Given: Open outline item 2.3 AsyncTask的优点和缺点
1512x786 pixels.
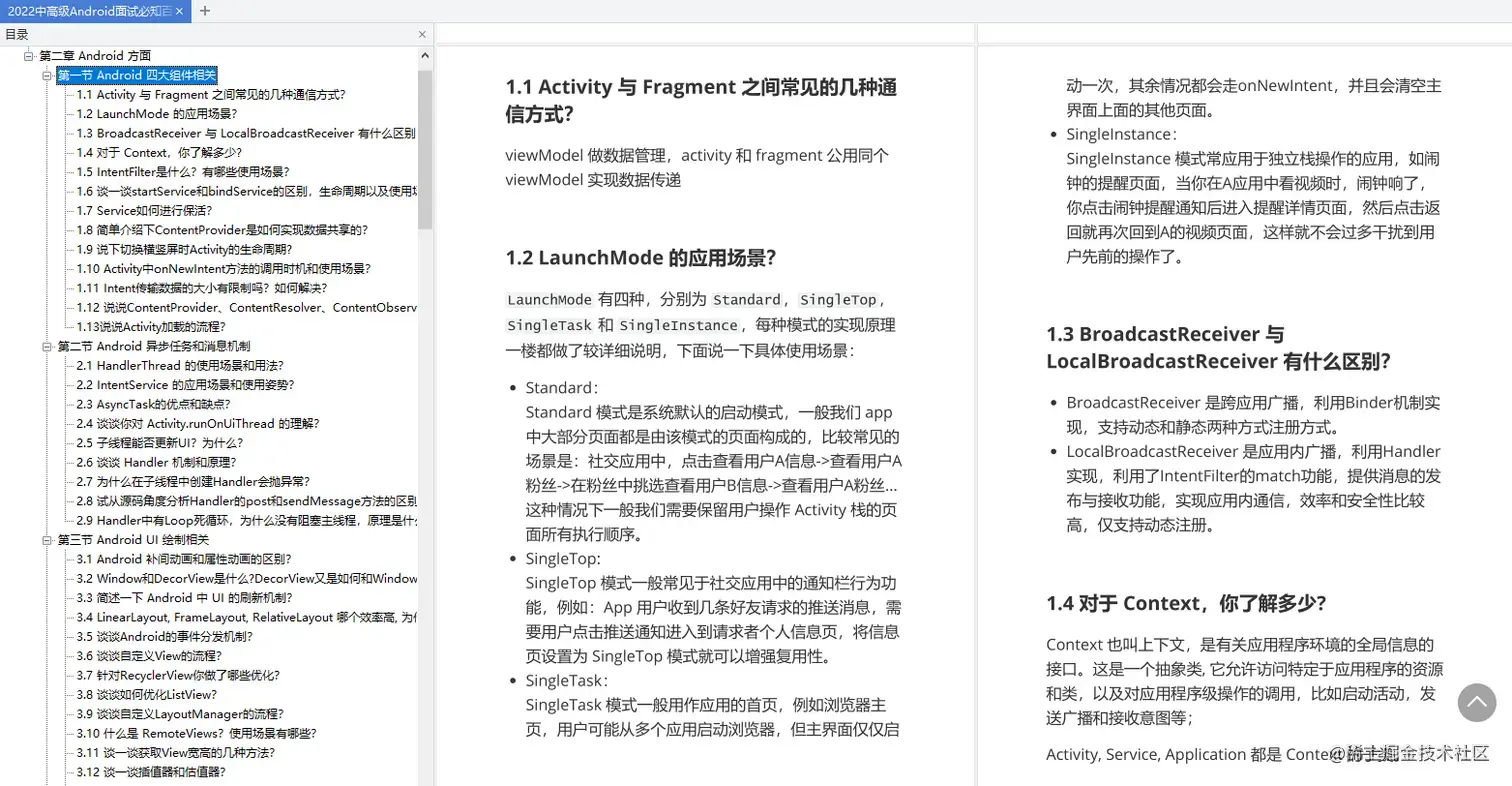Looking at the screenshot, I should (153, 404).
